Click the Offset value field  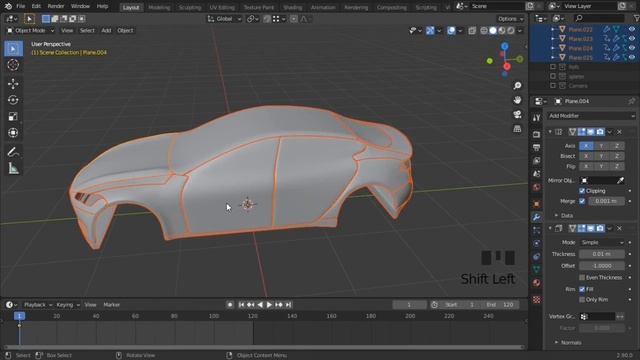click(x=602, y=266)
